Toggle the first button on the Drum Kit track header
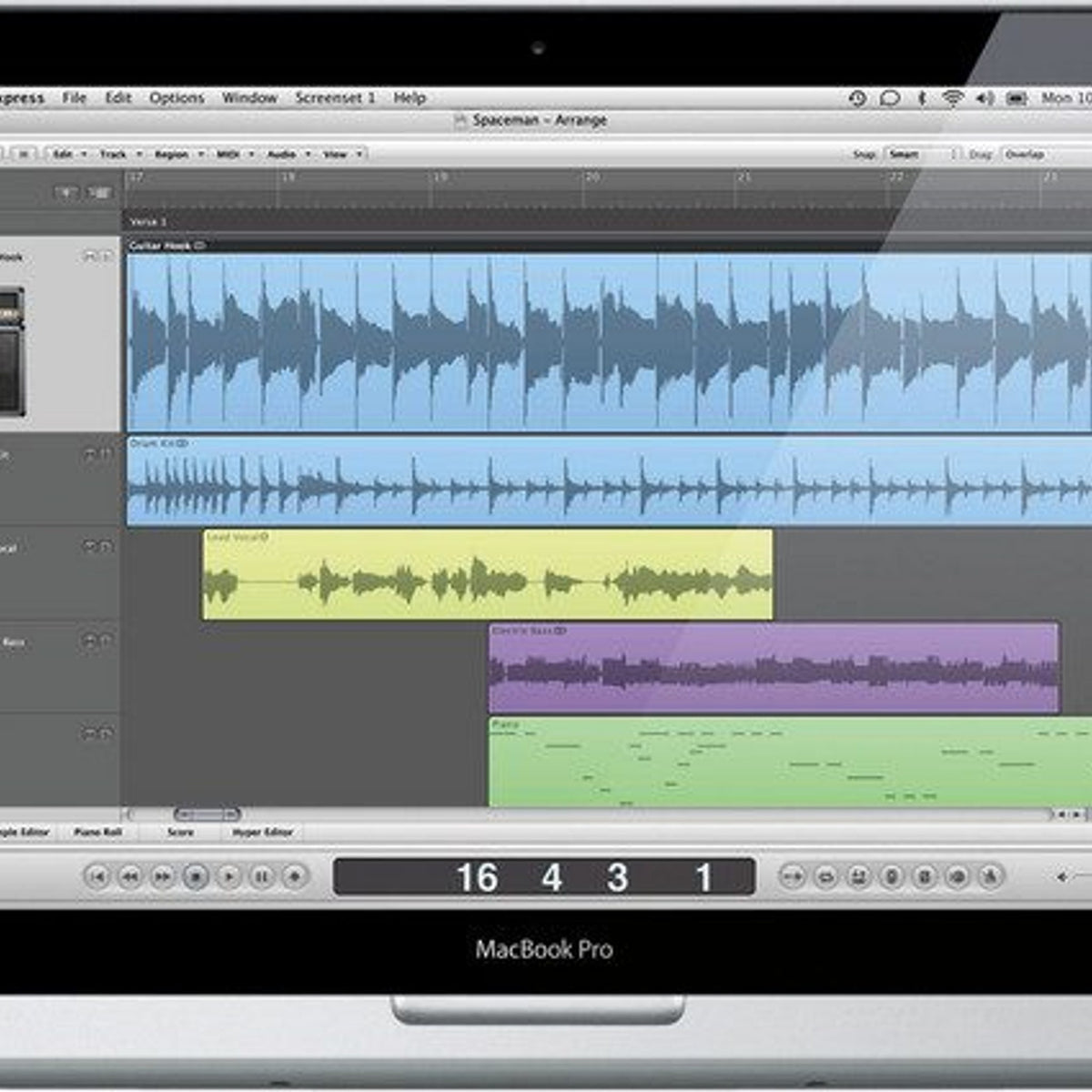1092x1092 pixels. pos(89,453)
